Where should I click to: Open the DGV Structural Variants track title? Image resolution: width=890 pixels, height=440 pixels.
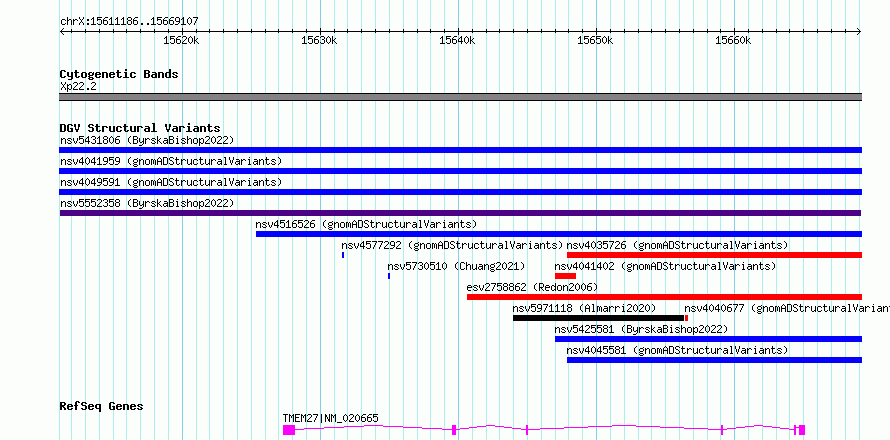point(140,128)
